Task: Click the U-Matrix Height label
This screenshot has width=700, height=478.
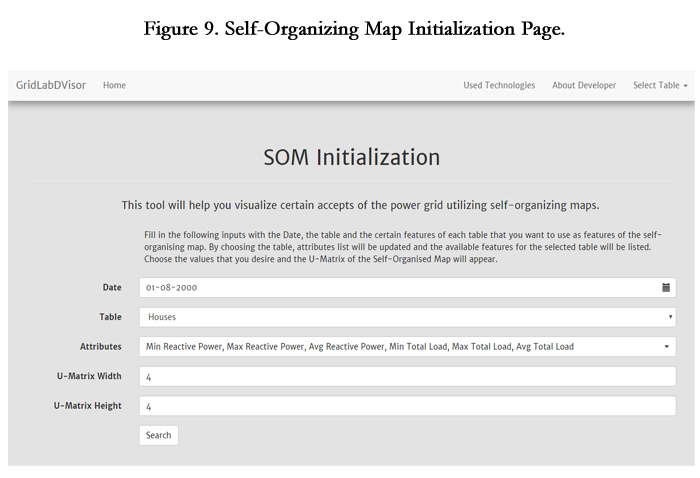Action: coord(88,406)
